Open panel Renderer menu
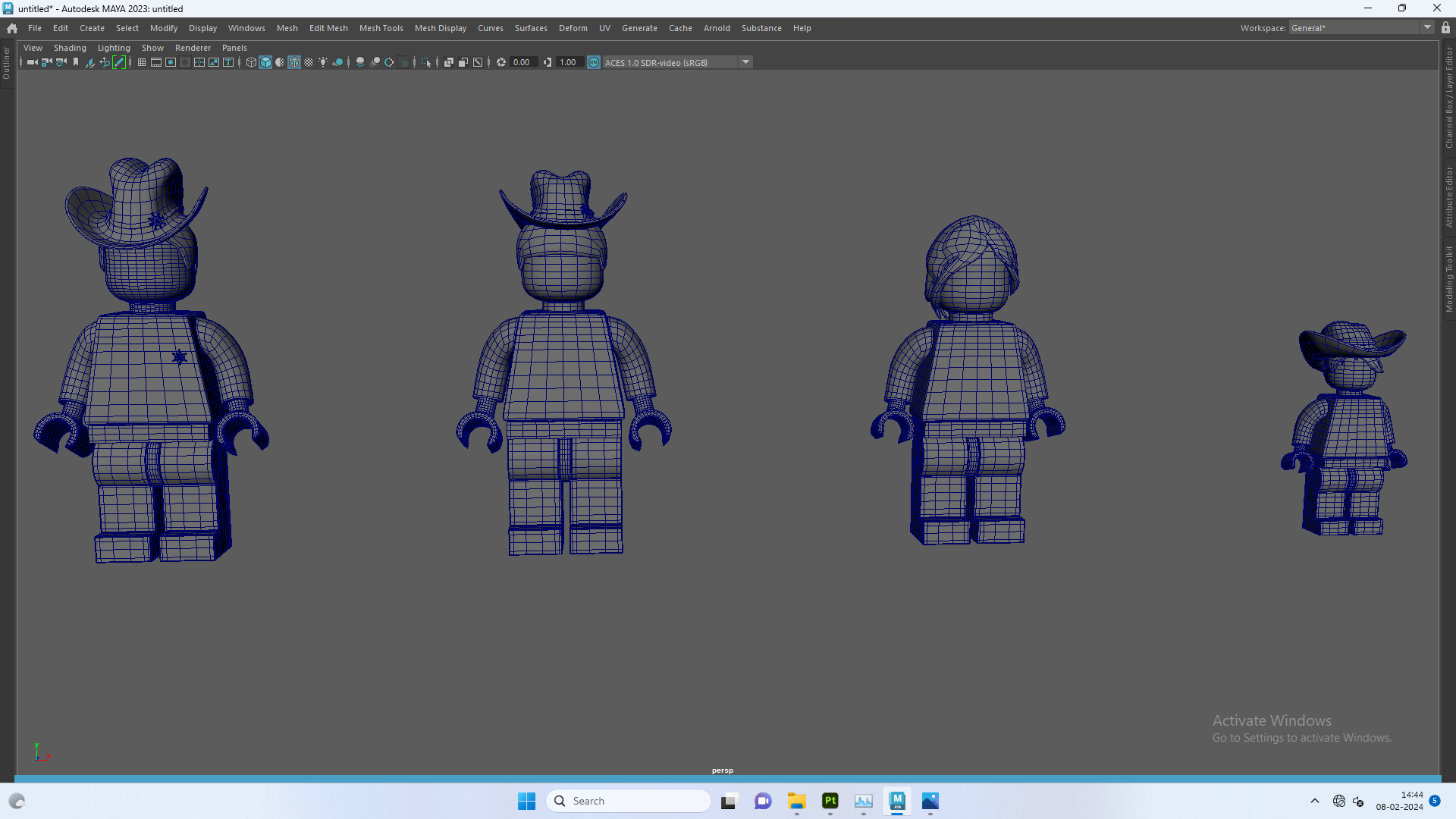1456x819 pixels. (193, 48)
